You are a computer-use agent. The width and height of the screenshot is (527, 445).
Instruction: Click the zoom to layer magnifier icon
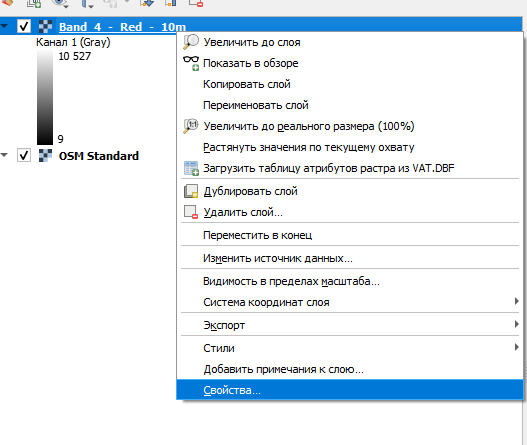pyautogui.click(x=191, y=42)
